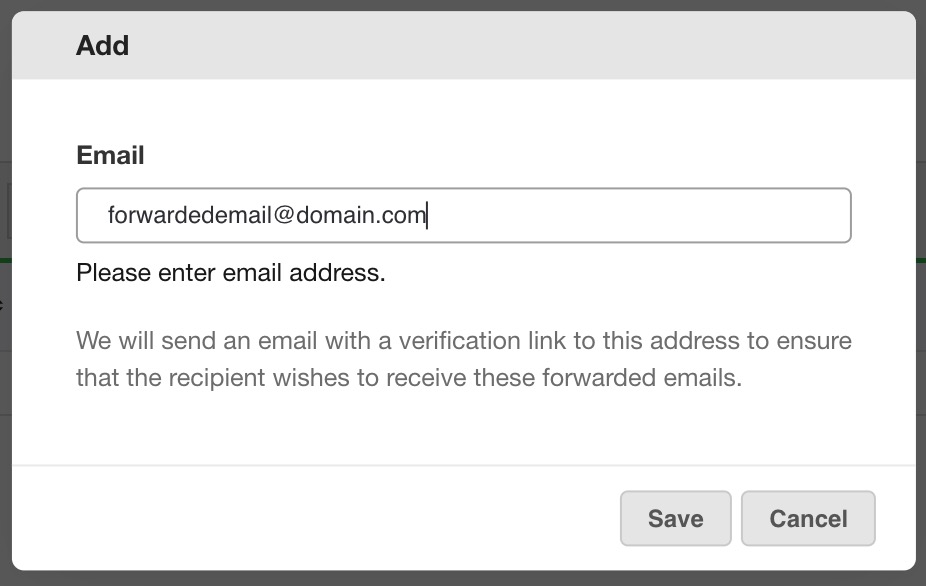Click the left padding inside Email field

pyautogui.click(x=92, y=215)
